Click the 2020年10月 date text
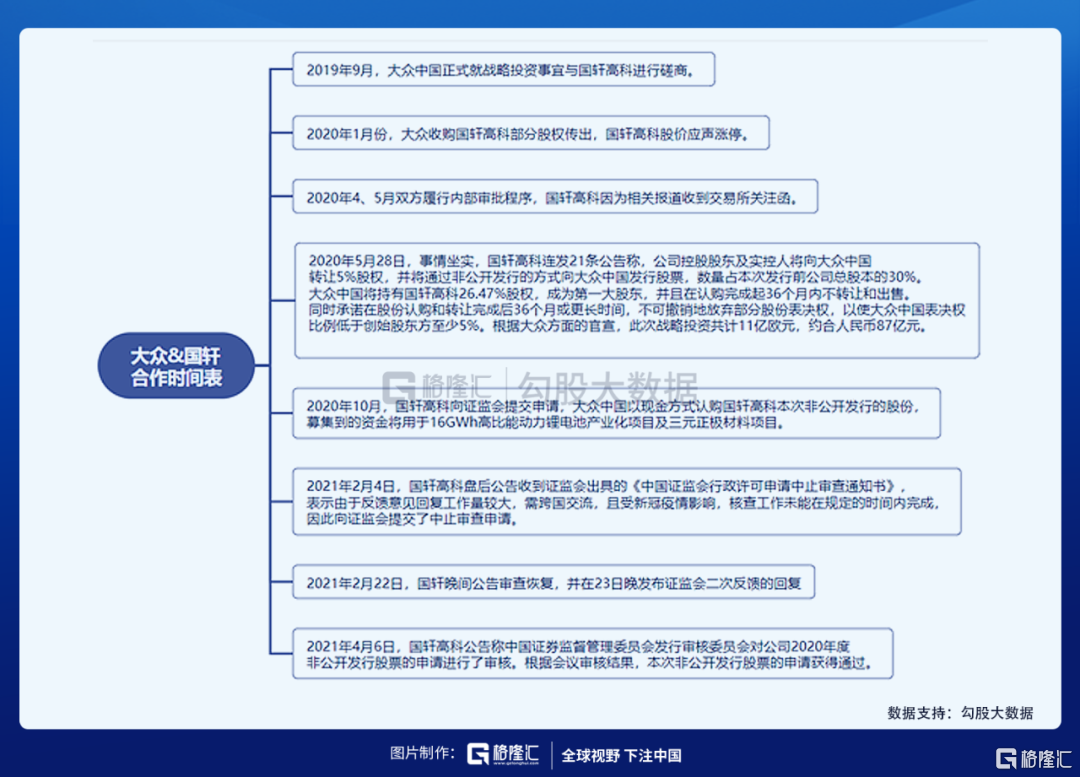This screenshot has width=1080, height=777. 344,406
